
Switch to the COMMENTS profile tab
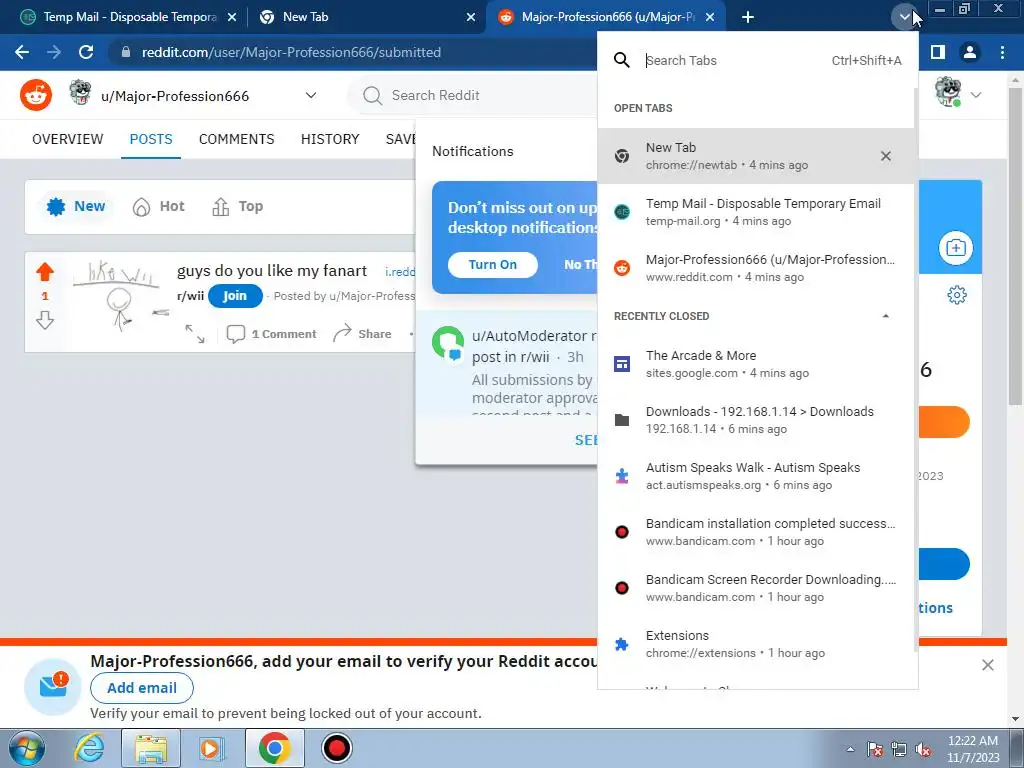236,139
